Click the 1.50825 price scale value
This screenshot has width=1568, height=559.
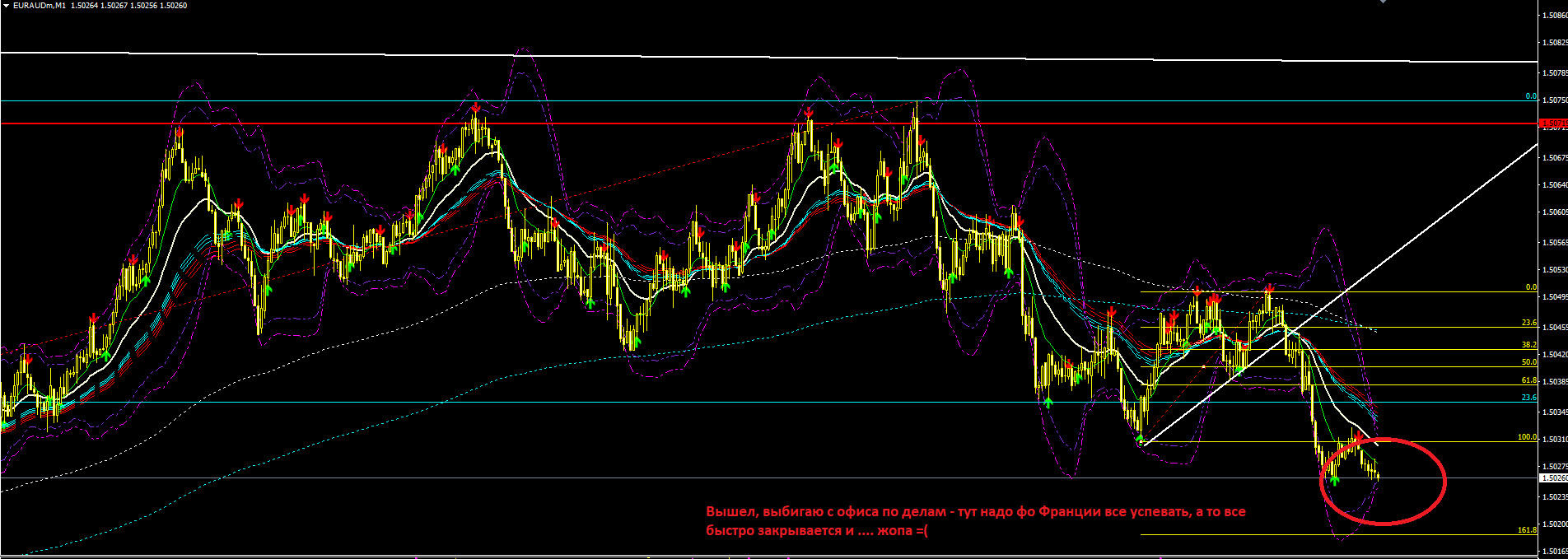[1555, 42]
